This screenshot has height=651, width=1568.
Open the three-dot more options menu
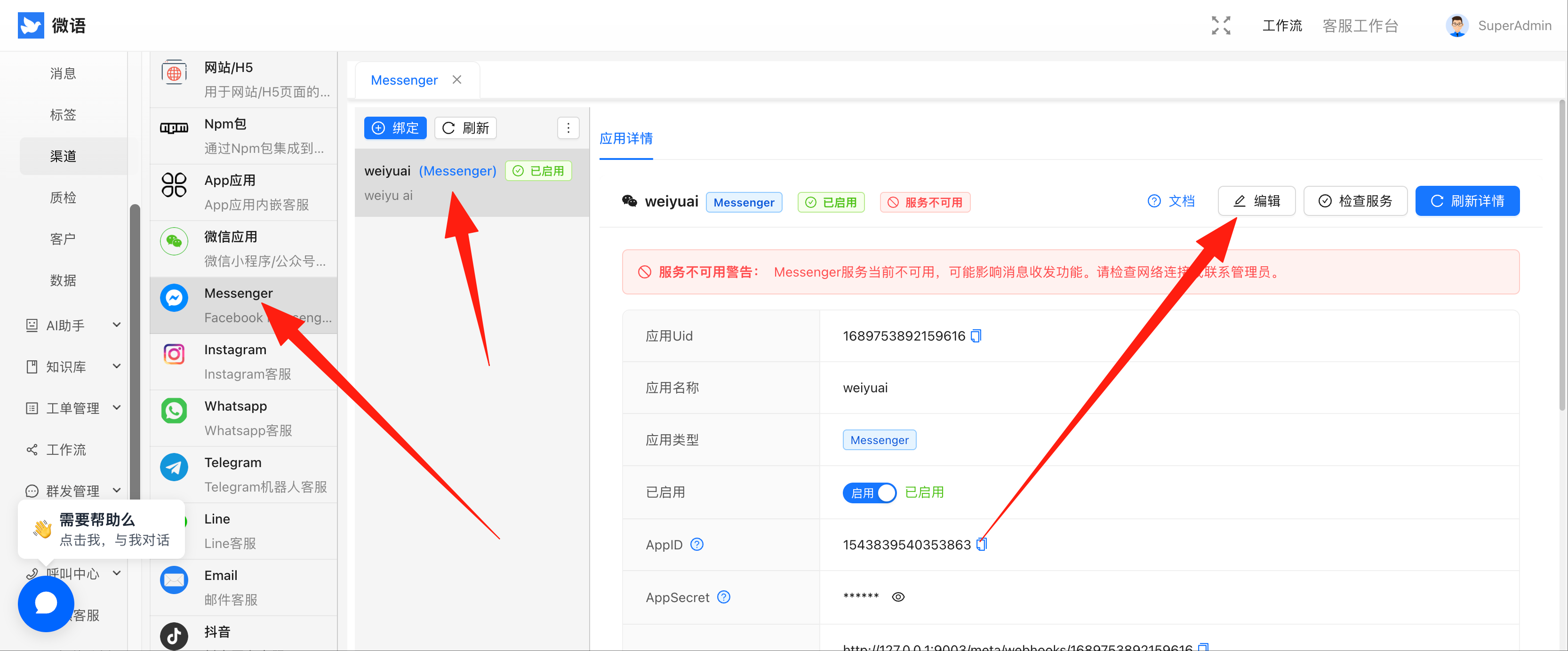pos(568,128)
